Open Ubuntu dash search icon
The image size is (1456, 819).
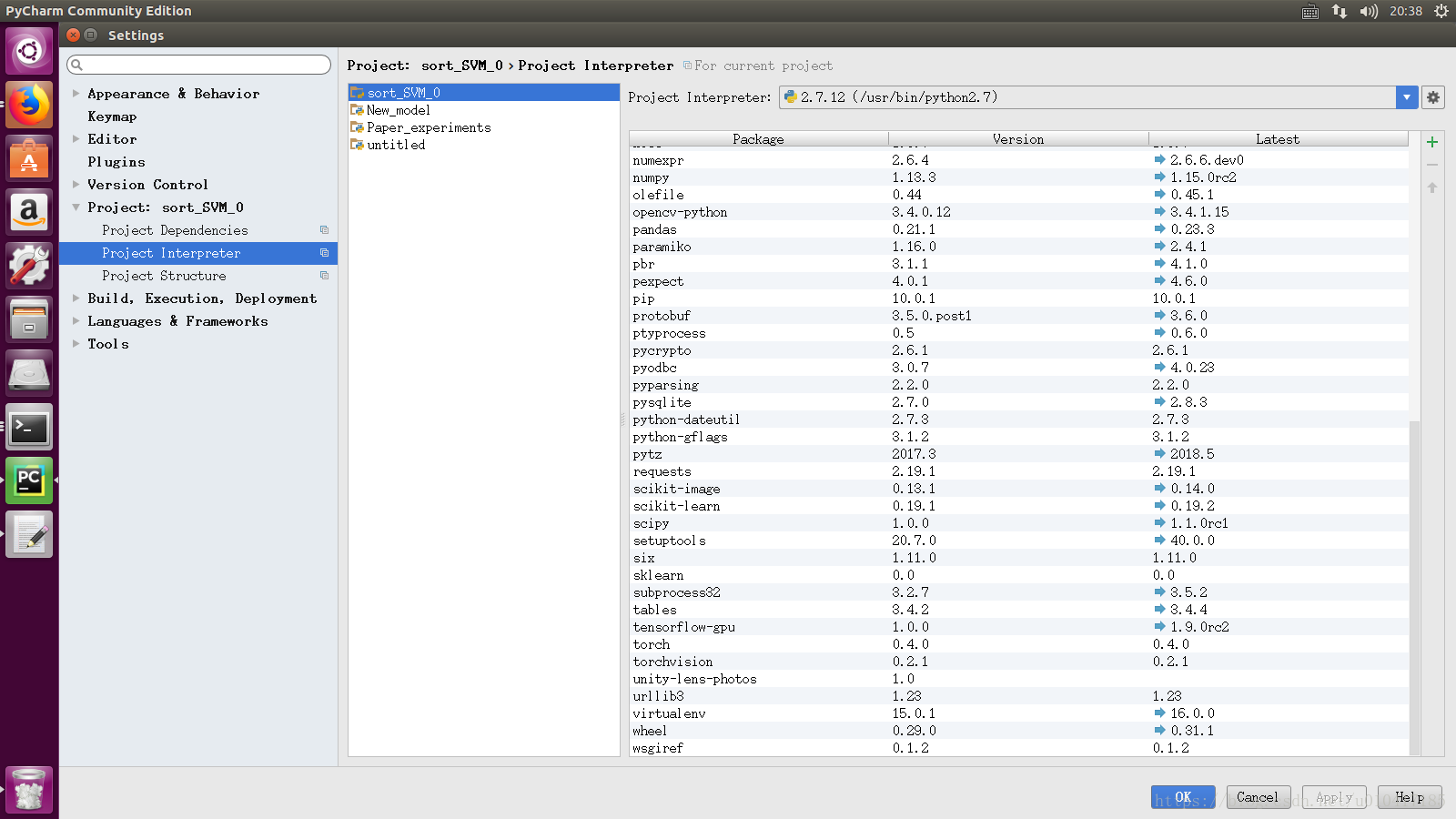click(29, 51)
